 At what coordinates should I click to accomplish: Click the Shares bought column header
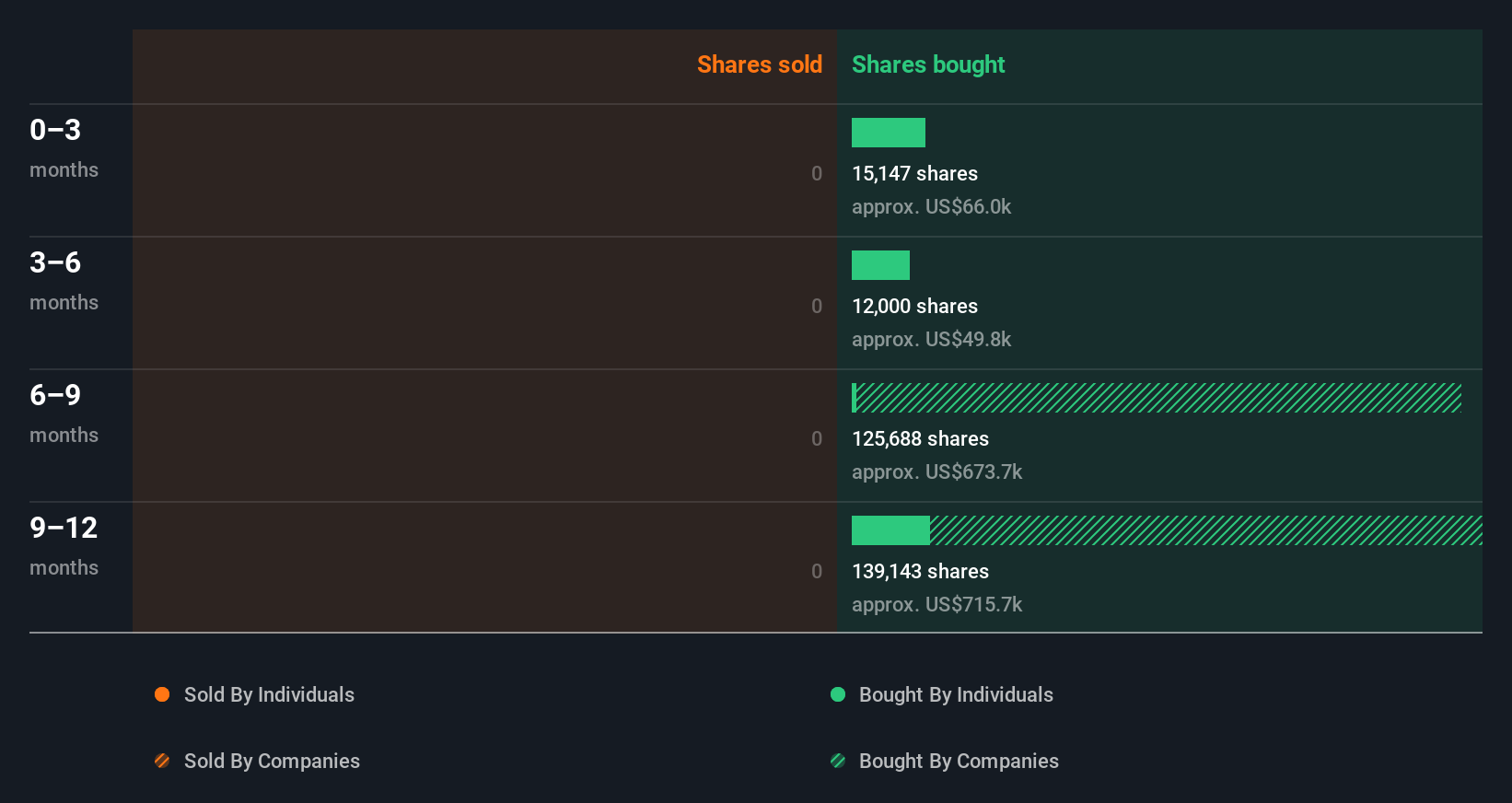tap(928, 64)
